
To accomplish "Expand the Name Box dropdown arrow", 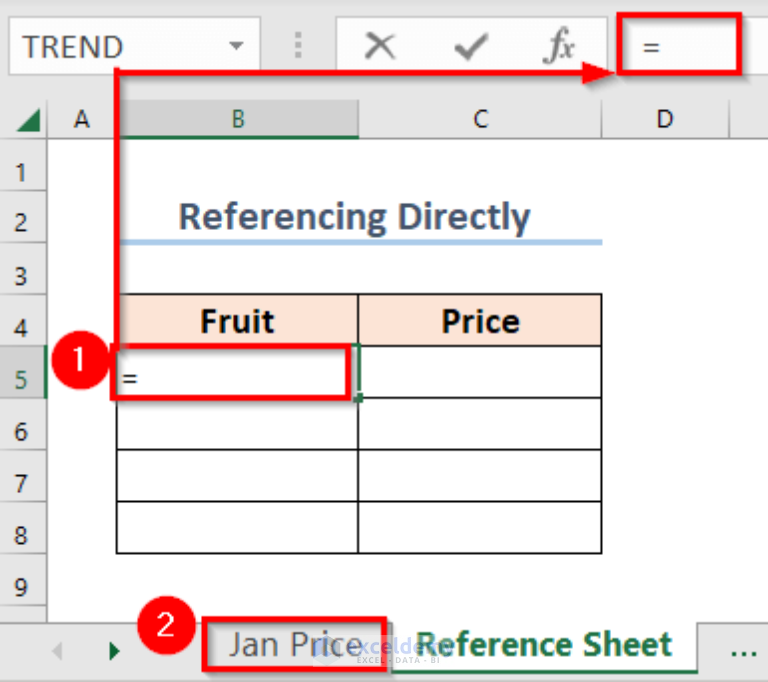I will tap(236, 46).
